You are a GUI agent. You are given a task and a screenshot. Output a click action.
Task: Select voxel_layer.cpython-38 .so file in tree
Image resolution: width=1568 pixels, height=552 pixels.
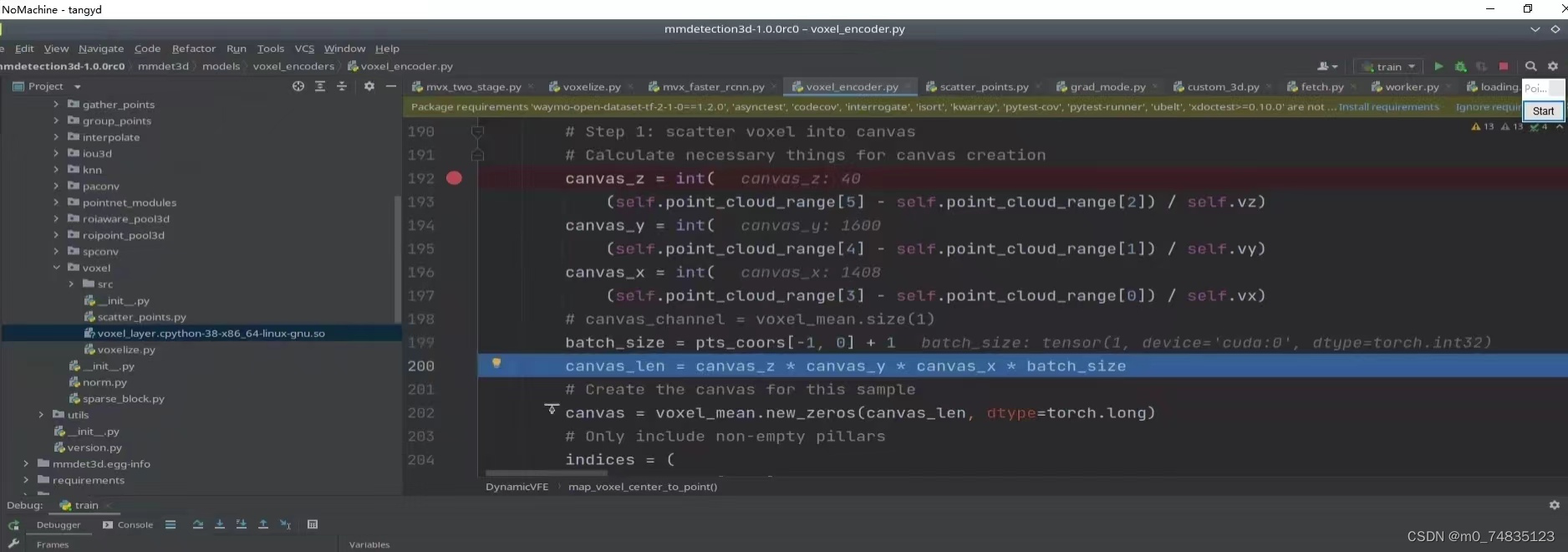[x=211, y=333]
